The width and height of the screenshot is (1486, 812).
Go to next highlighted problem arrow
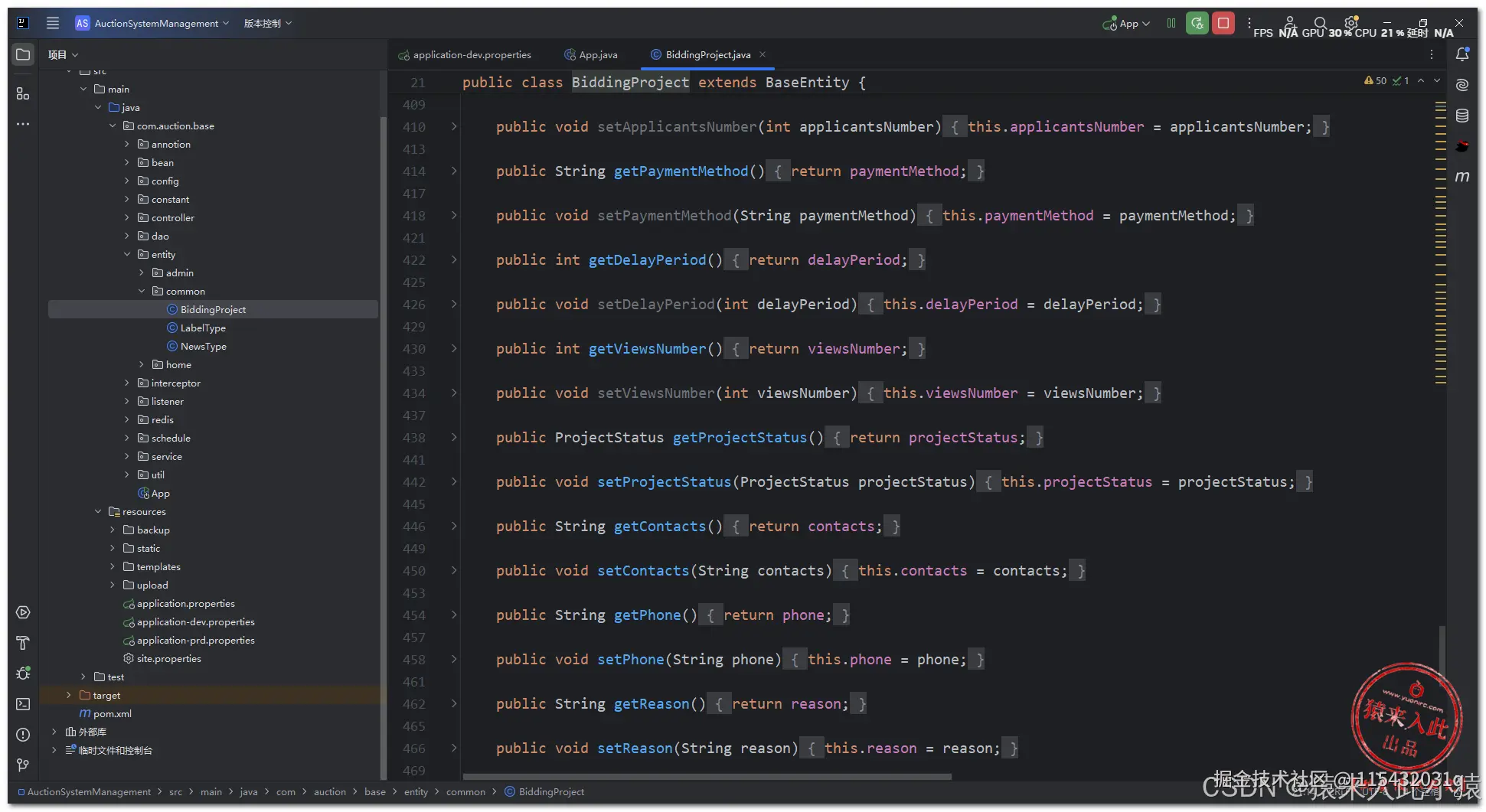click(x=1437, y=80)
